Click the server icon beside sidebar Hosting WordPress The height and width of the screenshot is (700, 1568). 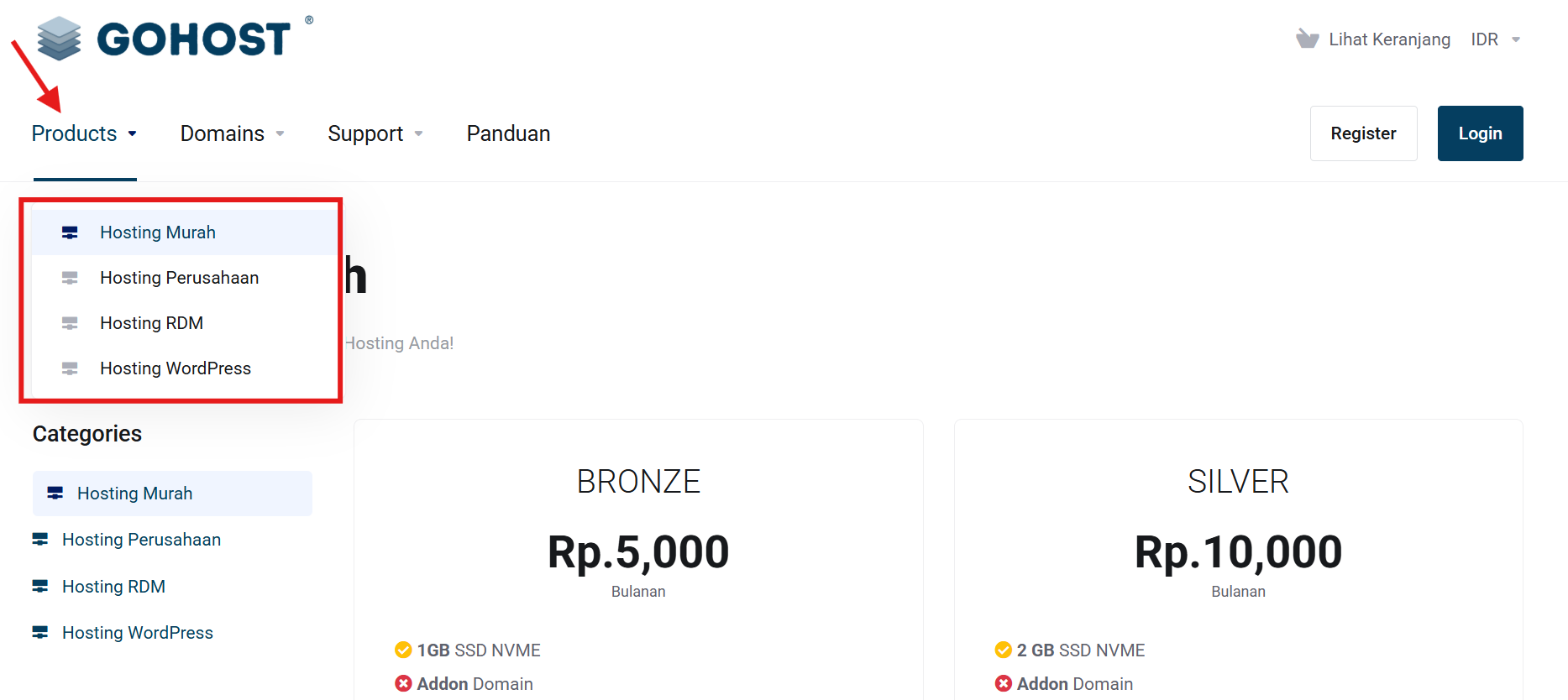40,633
